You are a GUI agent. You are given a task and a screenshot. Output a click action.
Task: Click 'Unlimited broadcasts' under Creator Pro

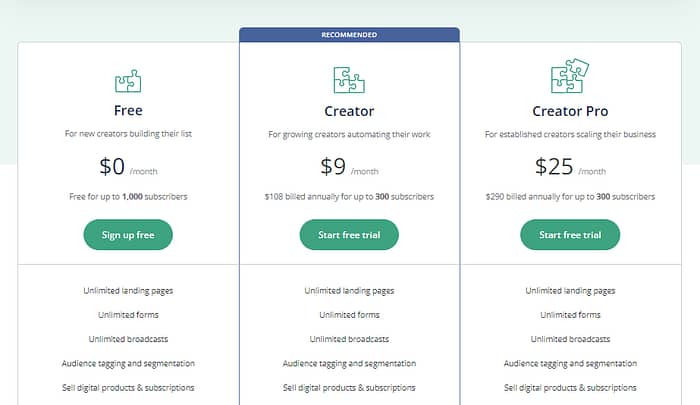pos(570,339)
